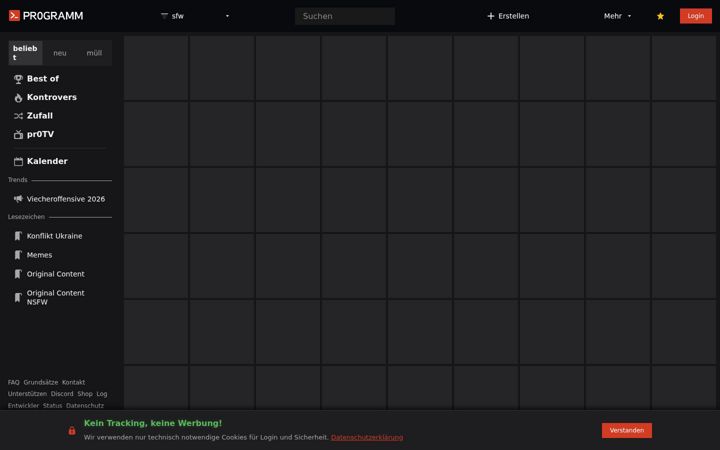
Task: Click the bookmark icon for Original Content
Action: click(18, 274)
